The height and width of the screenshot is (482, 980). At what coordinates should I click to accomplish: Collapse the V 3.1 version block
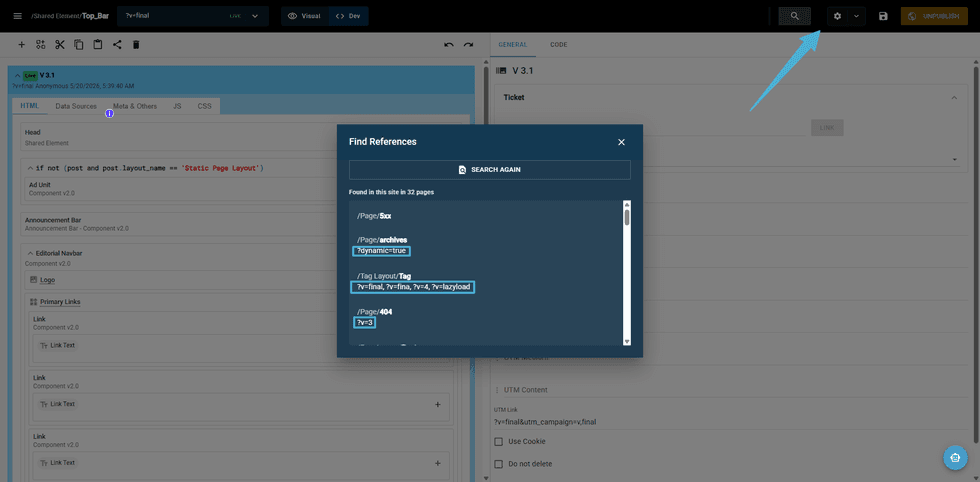point(17,75)
